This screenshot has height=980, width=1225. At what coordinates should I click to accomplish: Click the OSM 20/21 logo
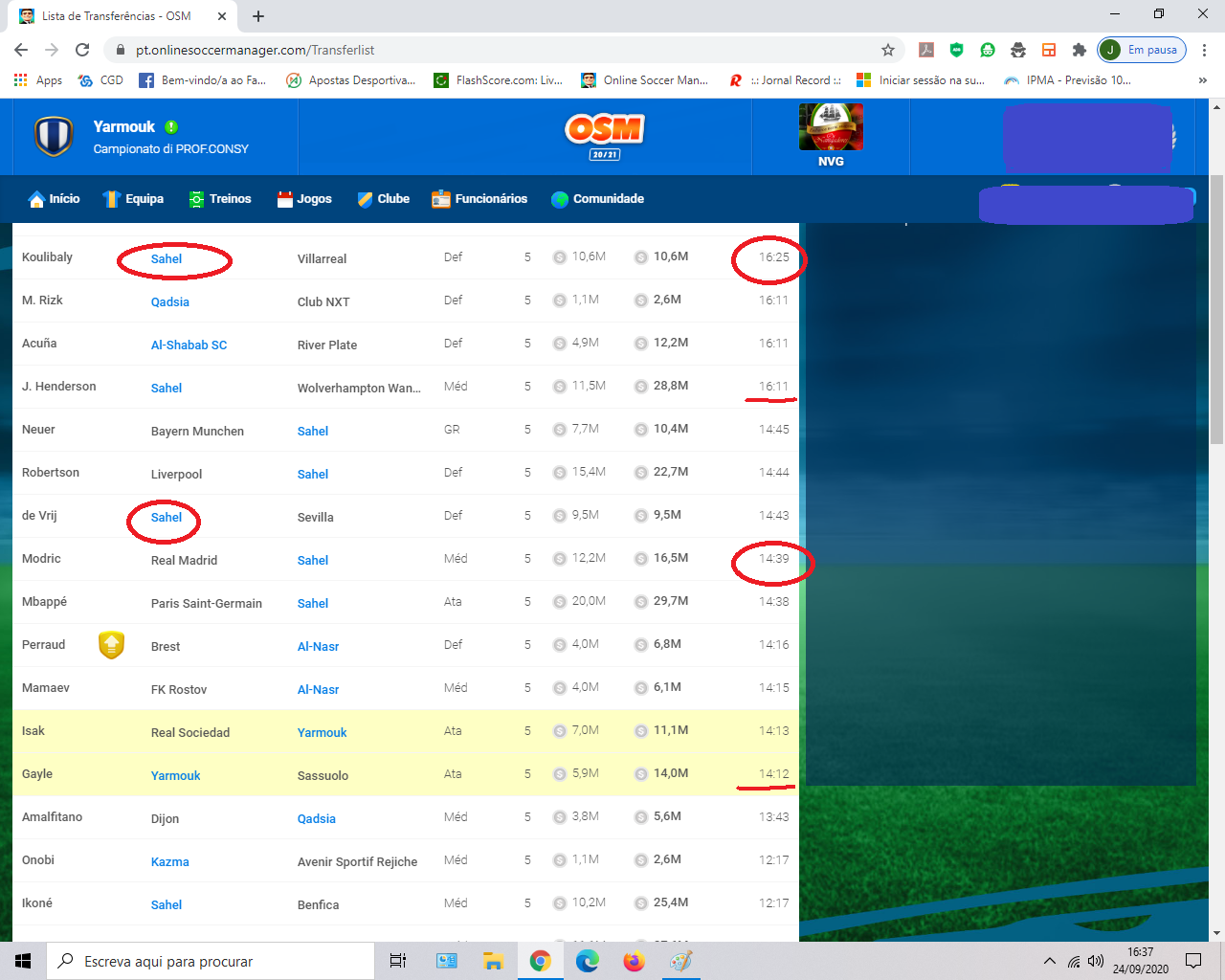coord(605,136)
